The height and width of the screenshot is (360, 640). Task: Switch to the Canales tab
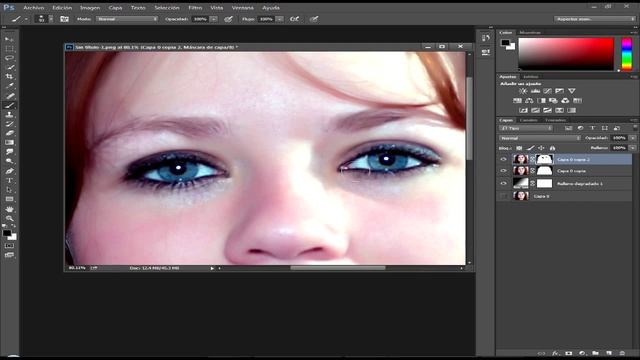(529, 120)
